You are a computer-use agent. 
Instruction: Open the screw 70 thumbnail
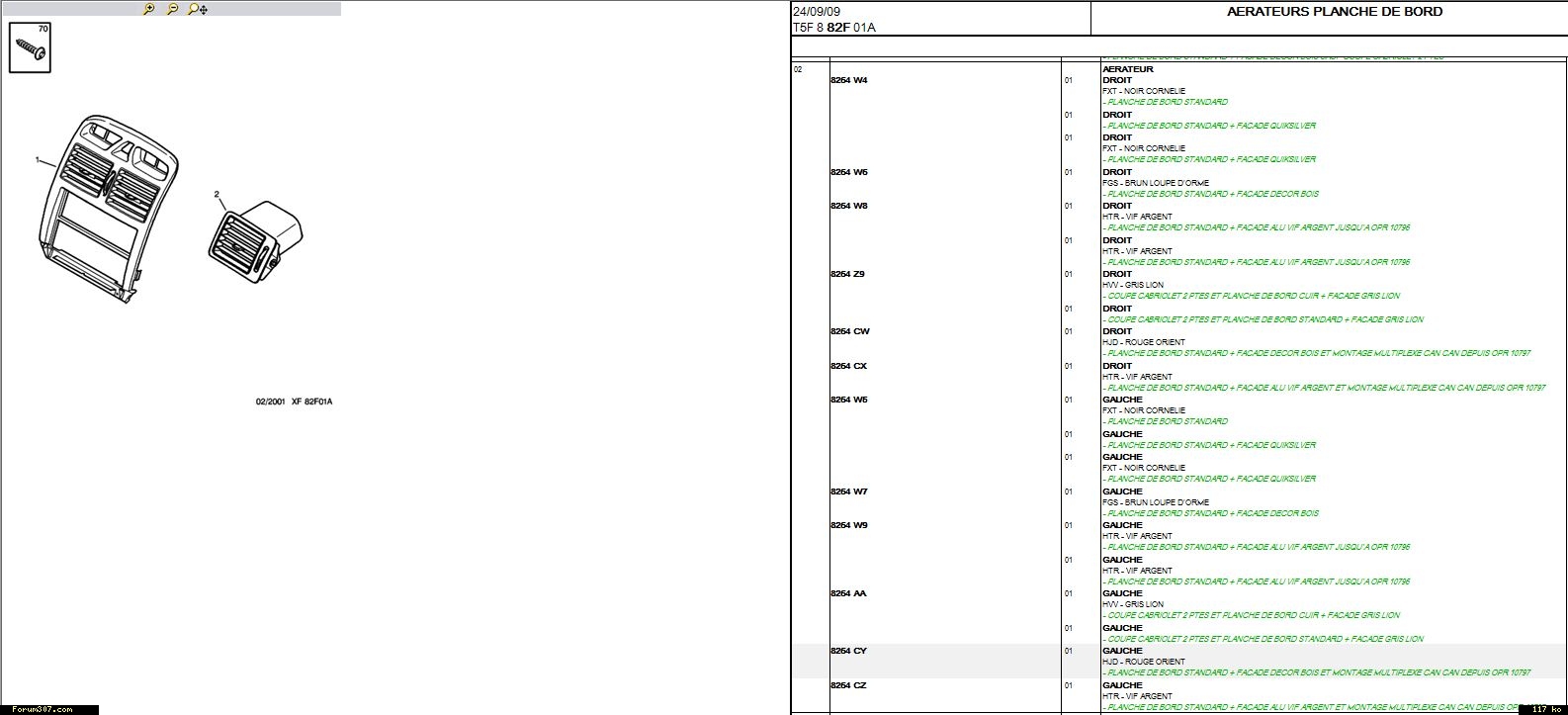pyautogui.click(x=30, y=47)
